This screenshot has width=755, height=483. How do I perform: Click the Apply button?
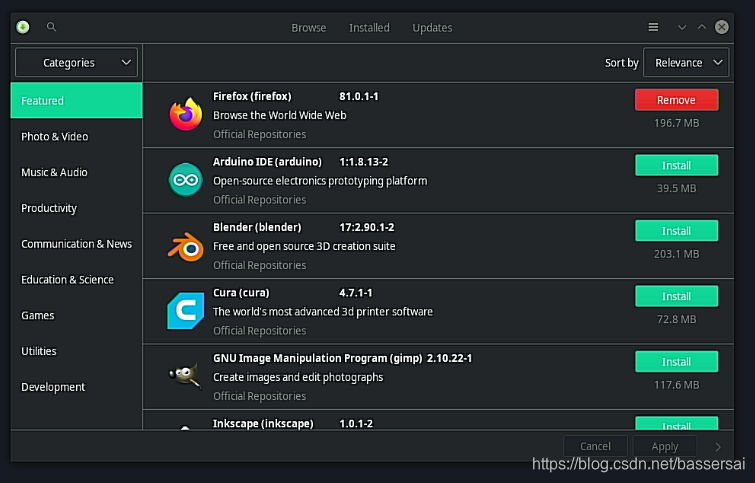664,446
